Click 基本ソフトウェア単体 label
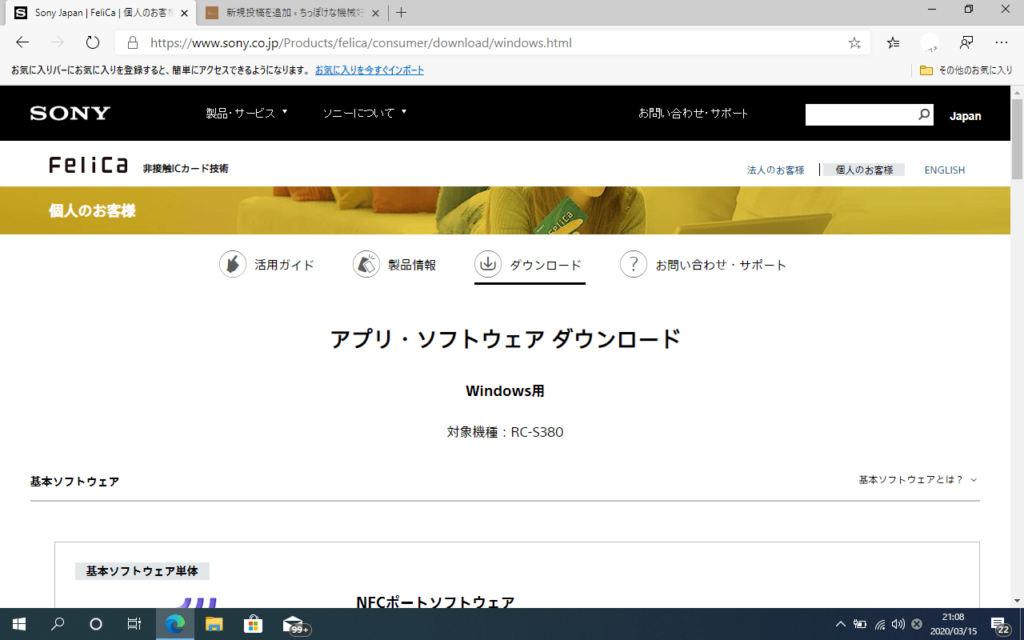1024x640 pixels. (142, 571)
